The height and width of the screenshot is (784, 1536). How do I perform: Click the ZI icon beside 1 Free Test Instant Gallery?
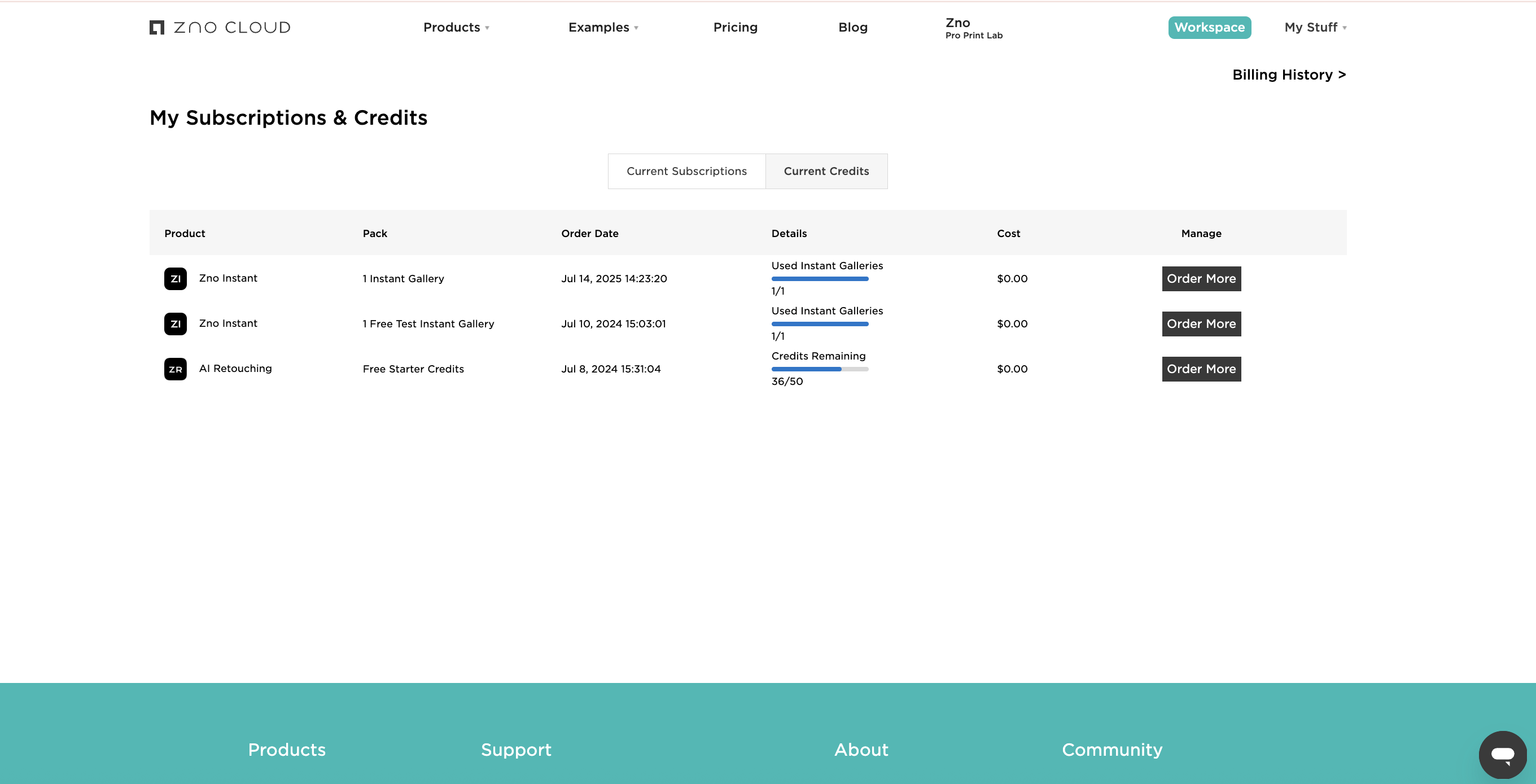(176, 324)
